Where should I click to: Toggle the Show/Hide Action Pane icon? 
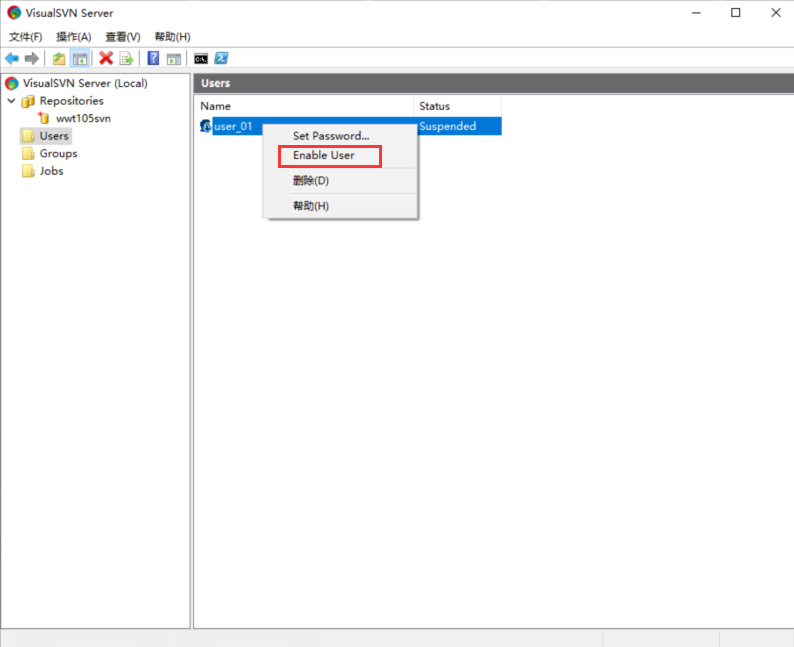[x=173, y=58]
